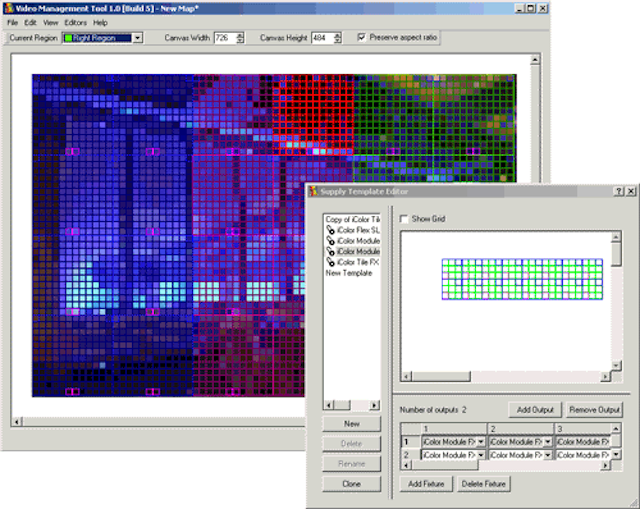Open the Help menu
This screenshot has width=640, height=509.
click(x=100, y=23)
